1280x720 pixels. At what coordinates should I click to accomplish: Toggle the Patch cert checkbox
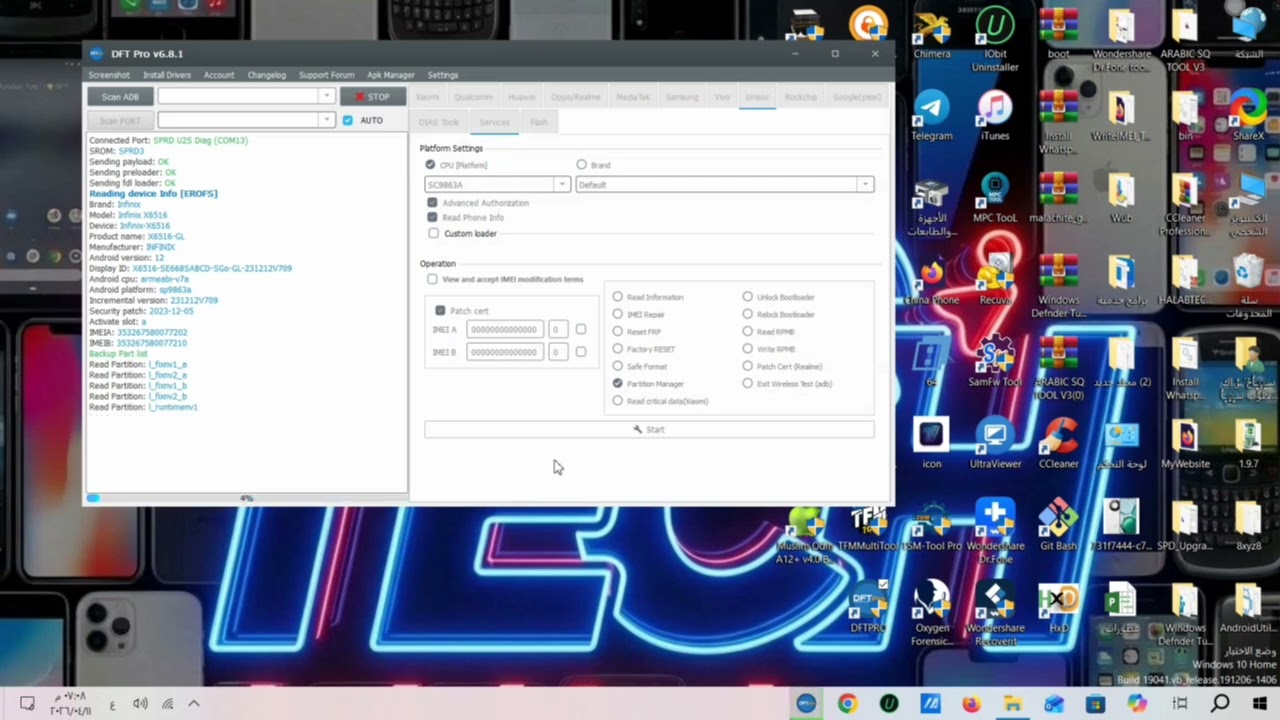440,311
